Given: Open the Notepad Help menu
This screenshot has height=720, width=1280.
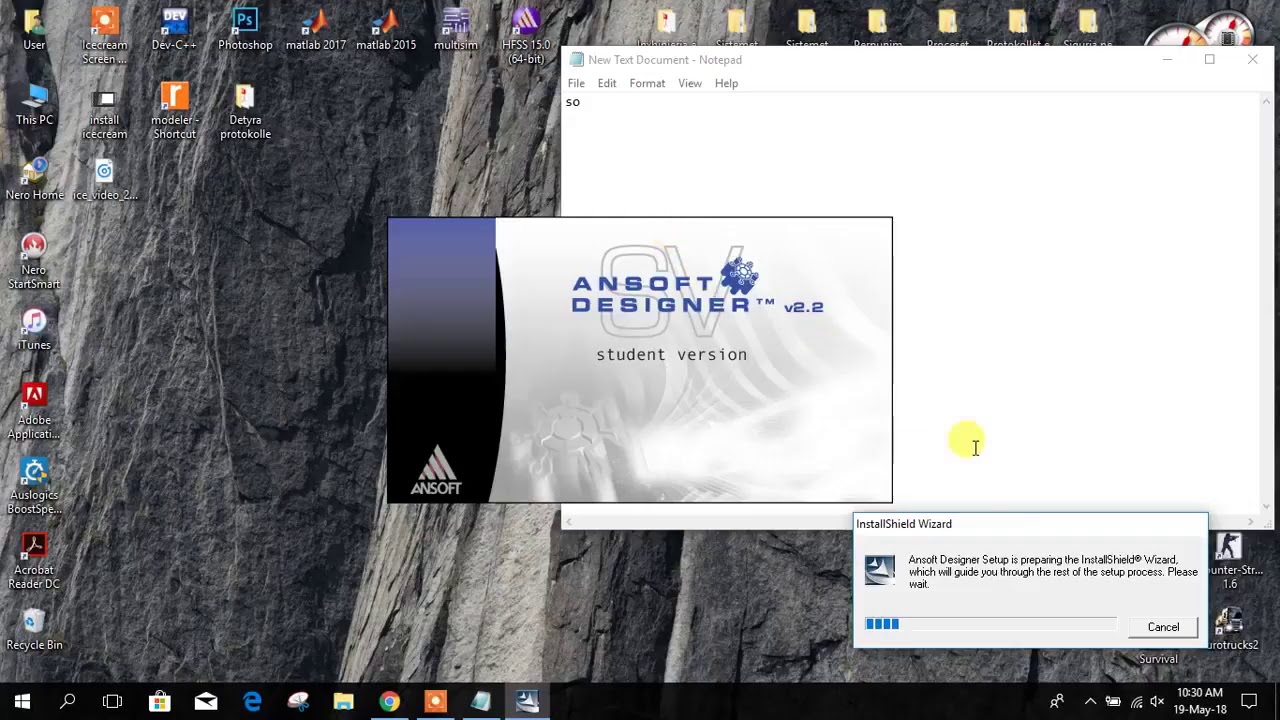Looking at the screenshot, I should pos(726,83).
